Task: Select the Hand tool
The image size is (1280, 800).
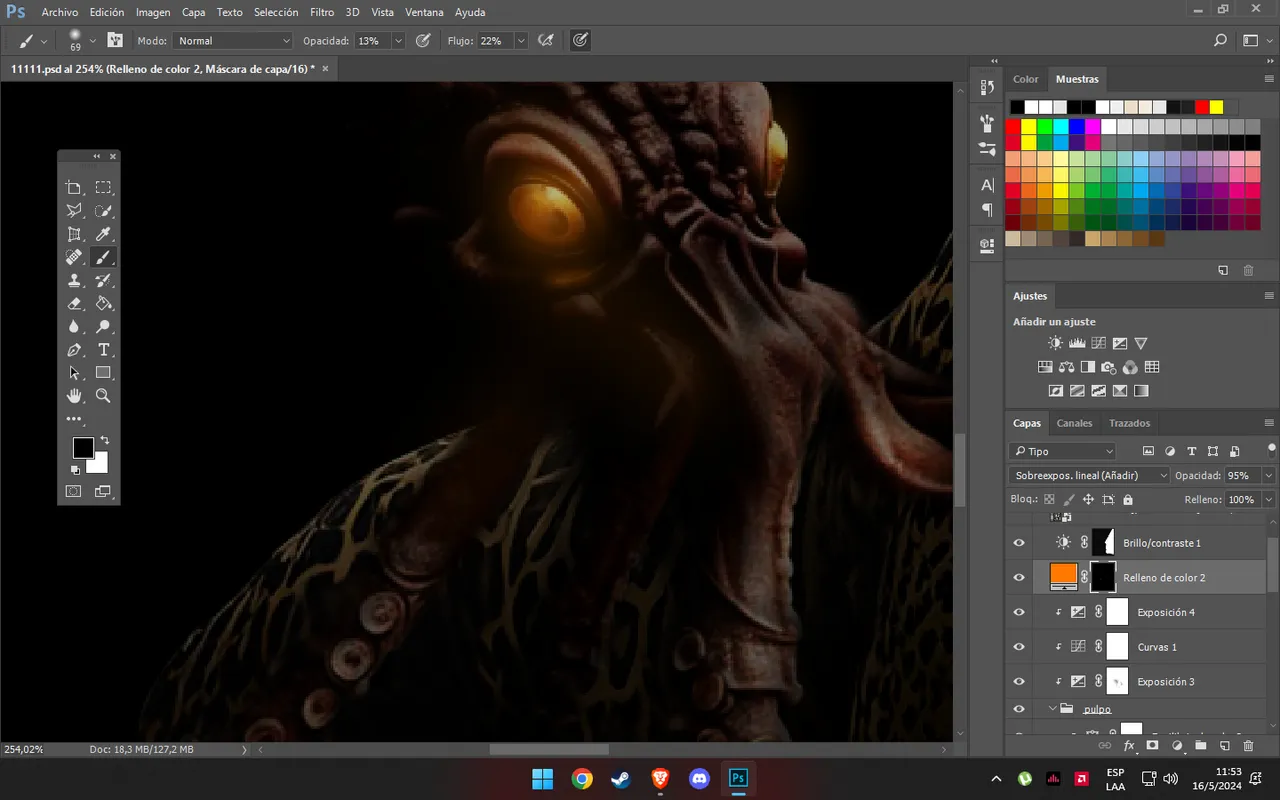Action: point(74,396)
